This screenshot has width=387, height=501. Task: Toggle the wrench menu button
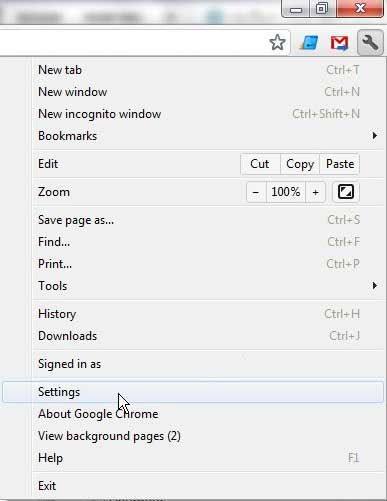370,42
